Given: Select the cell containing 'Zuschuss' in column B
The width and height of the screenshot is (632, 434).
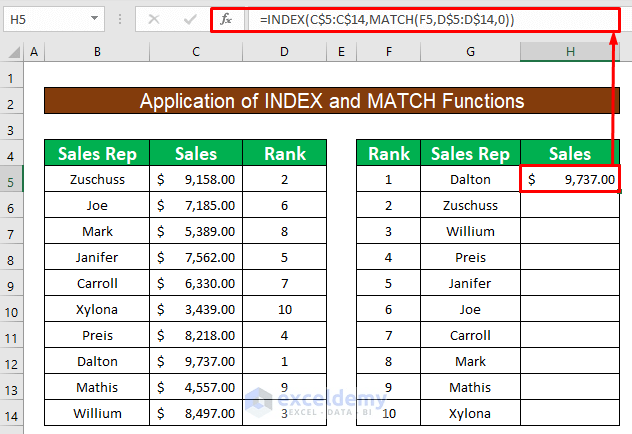Looking at the screenshot, I should point(97,179).
